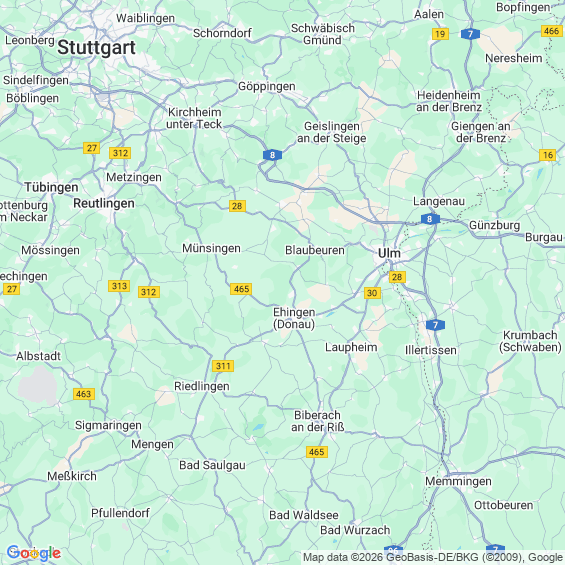565x565 pixels.
Task: Click the A8 highway shield near Langenau
Action: 430,219
